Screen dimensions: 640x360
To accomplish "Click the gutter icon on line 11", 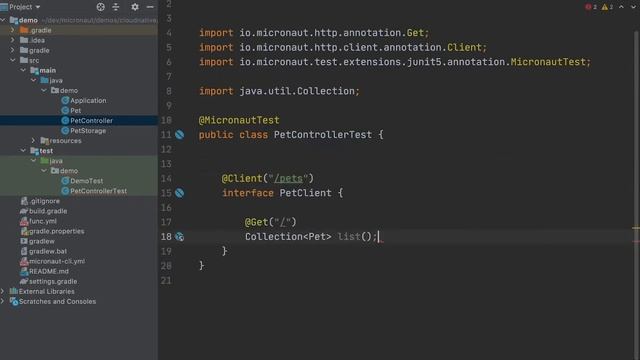I will [x=180, y=135].
